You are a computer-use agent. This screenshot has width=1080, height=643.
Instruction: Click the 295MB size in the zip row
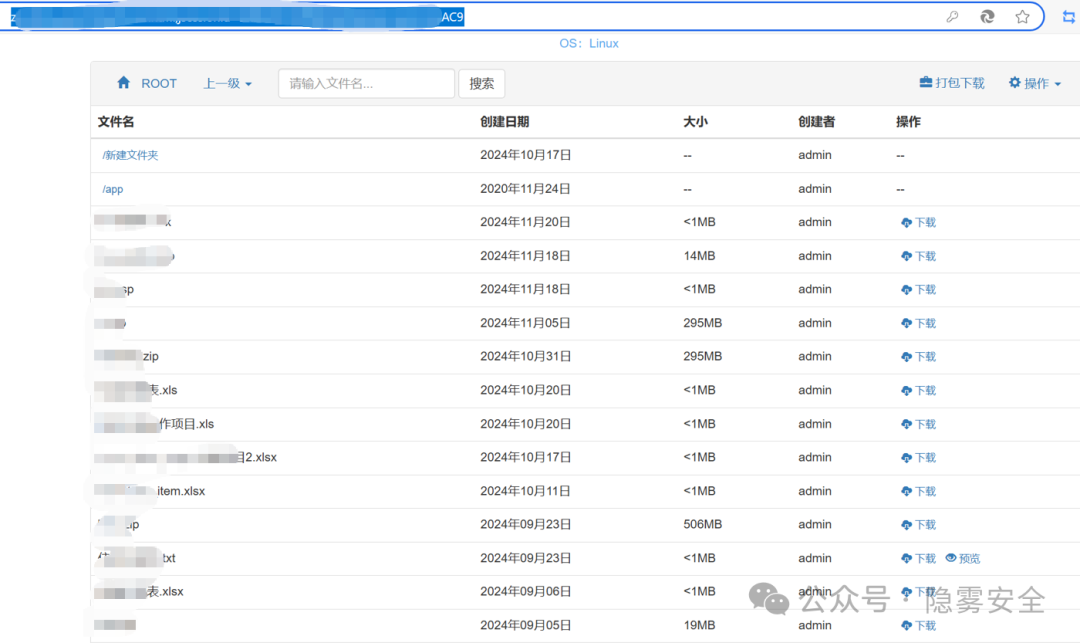click(x=703, y=357)
